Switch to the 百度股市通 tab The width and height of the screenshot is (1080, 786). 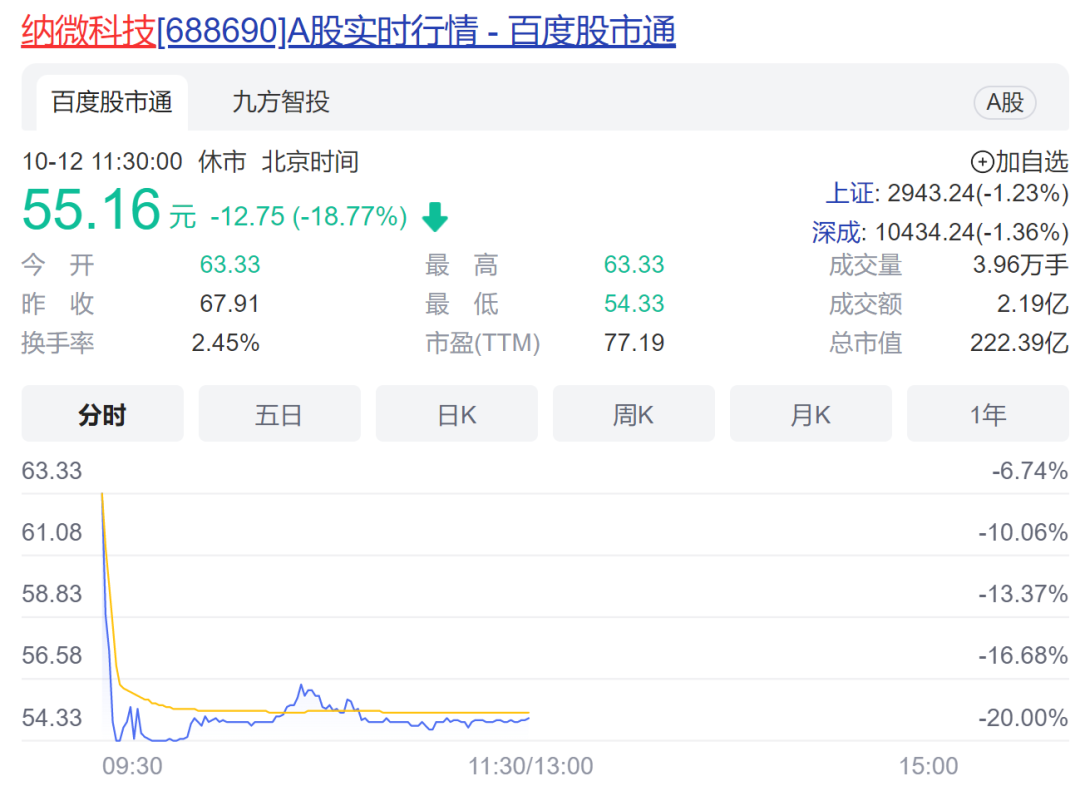coord(112,102)
